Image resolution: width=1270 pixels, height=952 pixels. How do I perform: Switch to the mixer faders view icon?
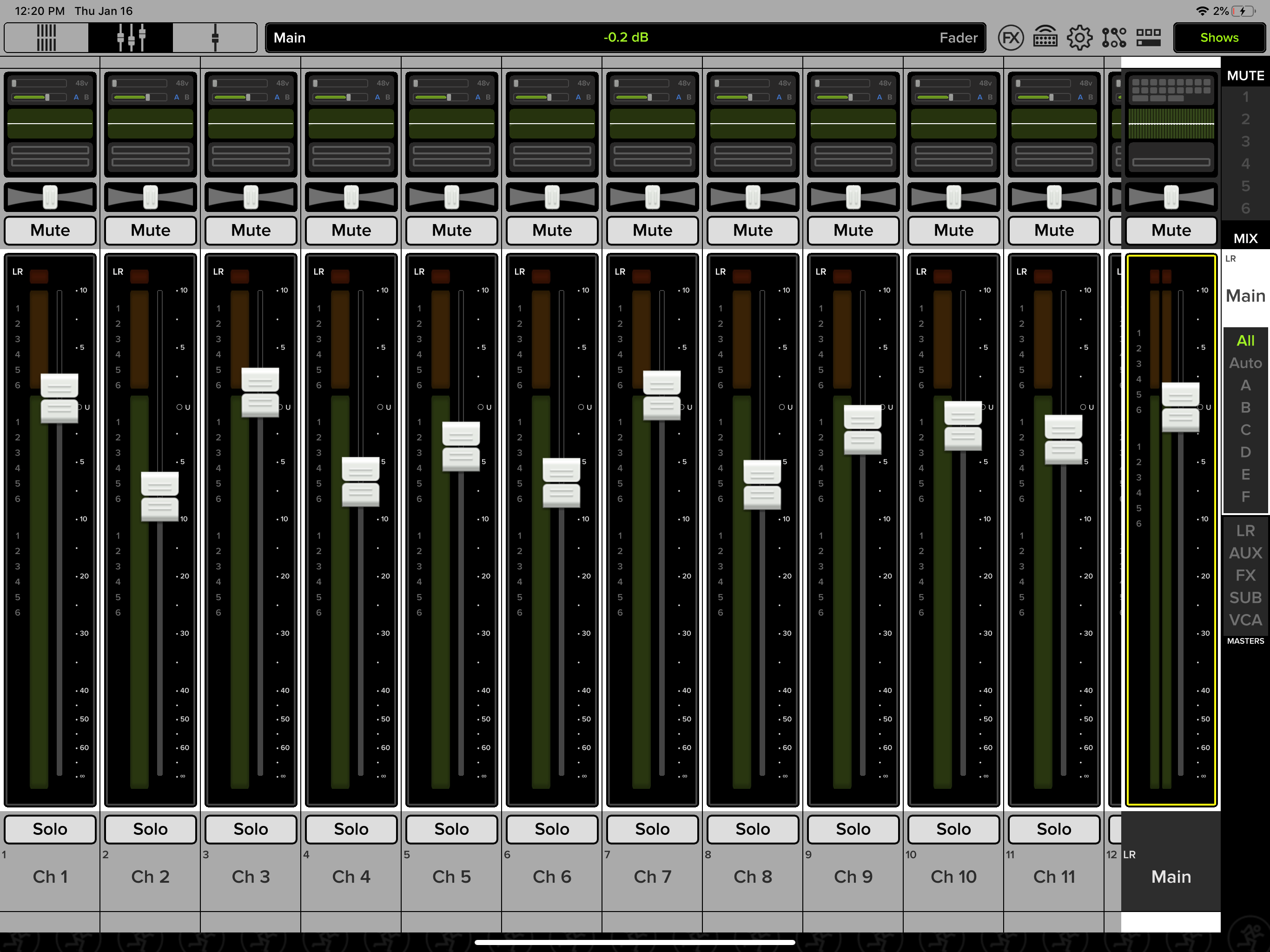131,38
